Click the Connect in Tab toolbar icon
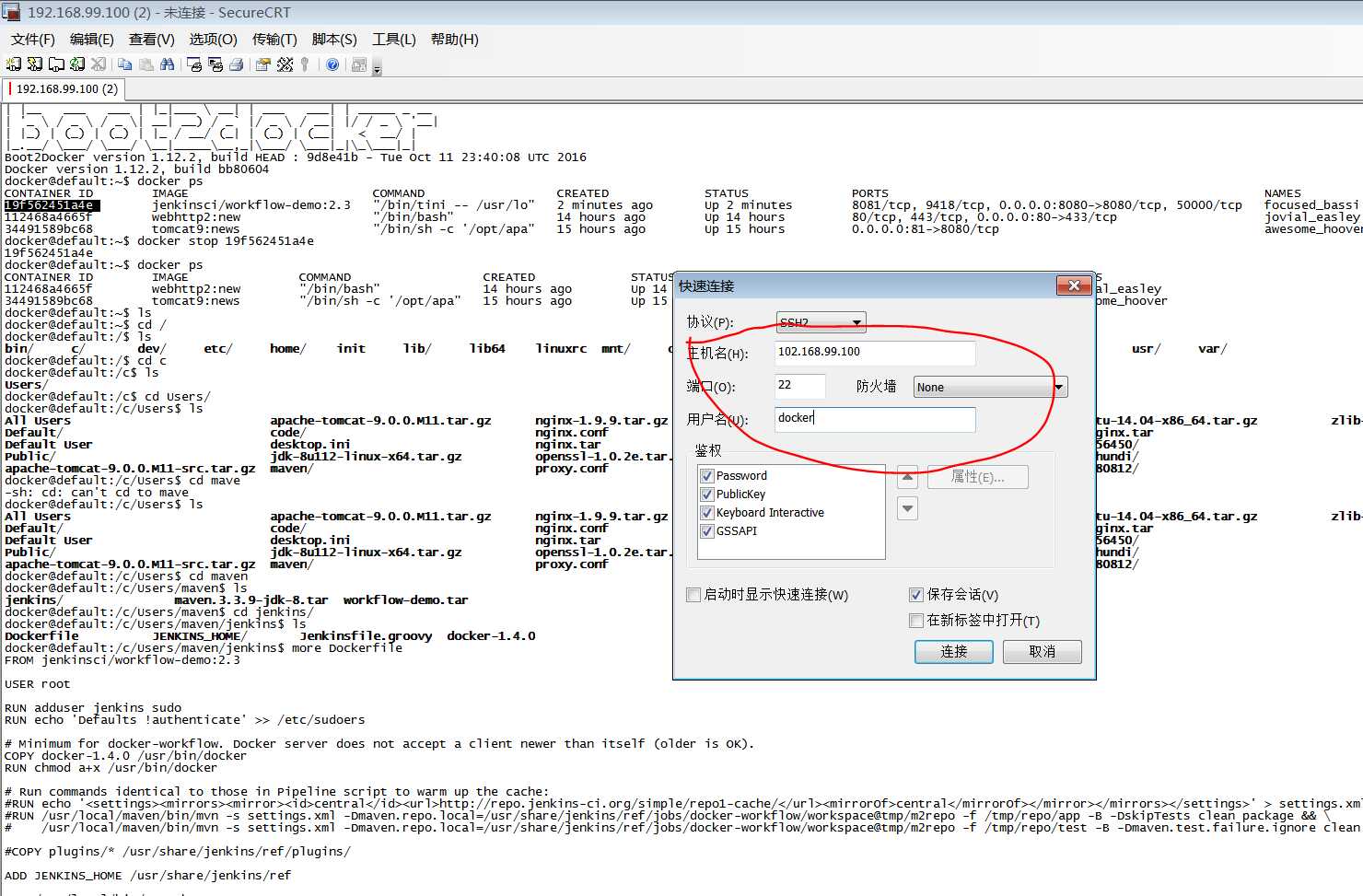 56,64
